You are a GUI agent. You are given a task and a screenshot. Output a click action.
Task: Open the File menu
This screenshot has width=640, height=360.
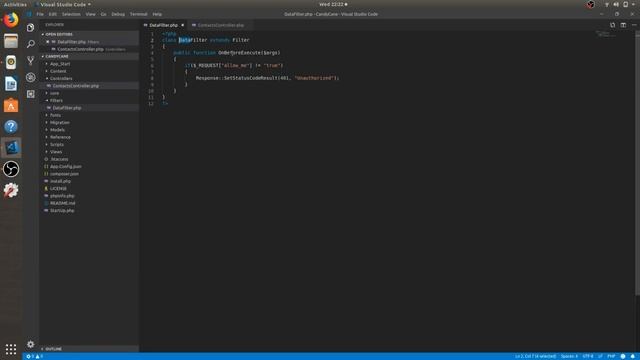[x=40, y=14]
